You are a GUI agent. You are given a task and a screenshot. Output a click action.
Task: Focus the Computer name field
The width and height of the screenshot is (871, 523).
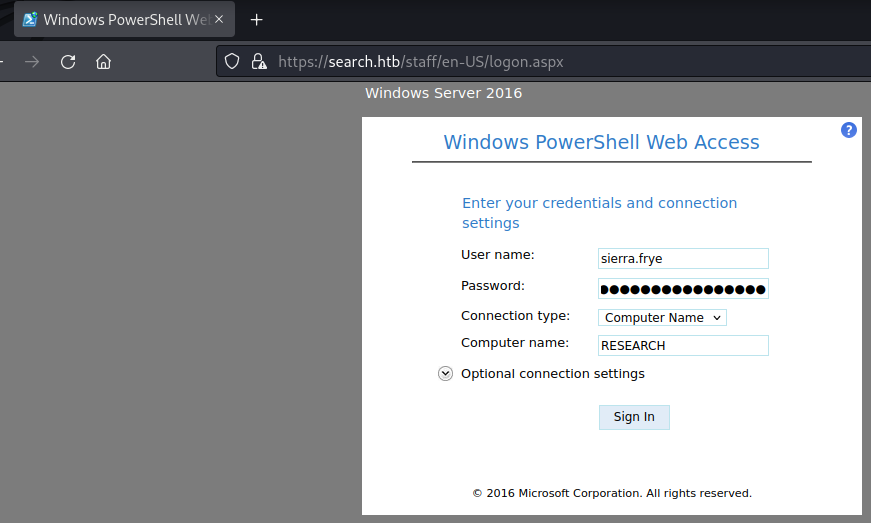click(683, 345)
